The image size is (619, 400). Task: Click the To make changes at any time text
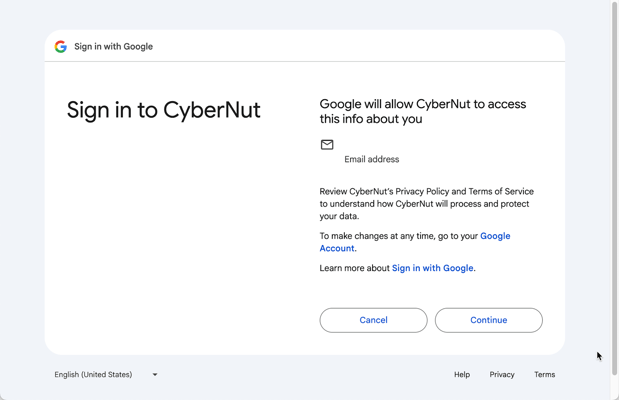point(398,236)
